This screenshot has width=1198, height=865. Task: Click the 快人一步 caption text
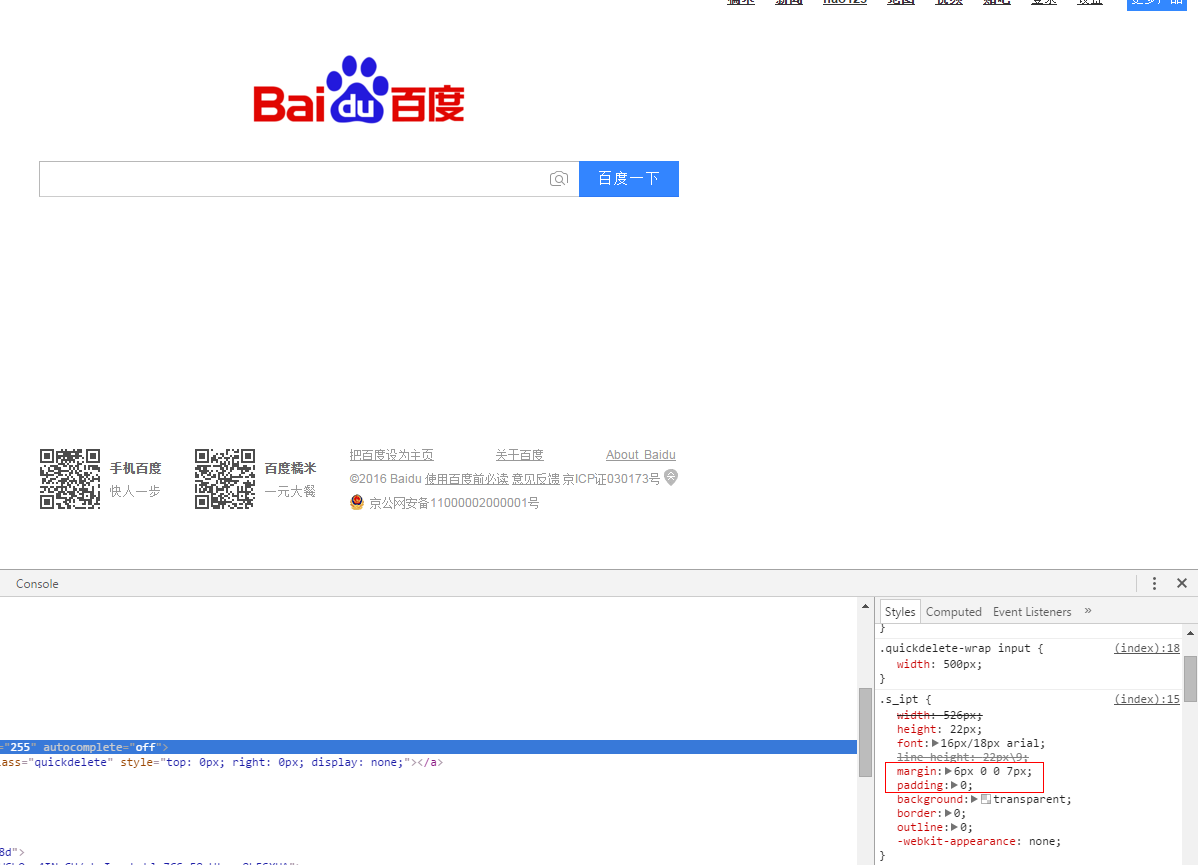(135, 491)
